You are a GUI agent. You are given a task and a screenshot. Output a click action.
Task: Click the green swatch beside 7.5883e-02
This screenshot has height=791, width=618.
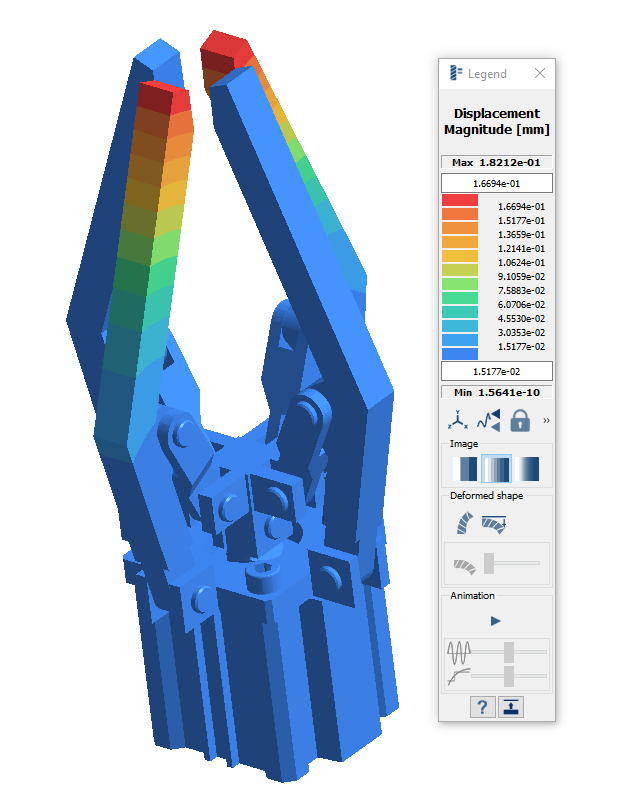point(460,284)
